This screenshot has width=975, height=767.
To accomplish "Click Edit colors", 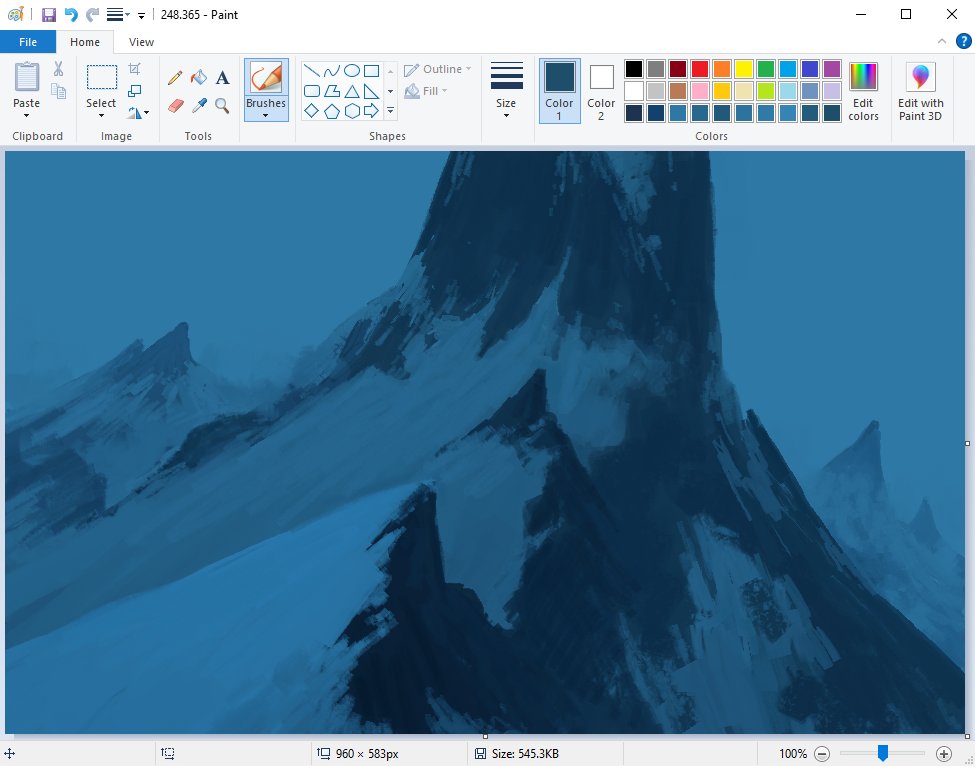I will [863, 91].
